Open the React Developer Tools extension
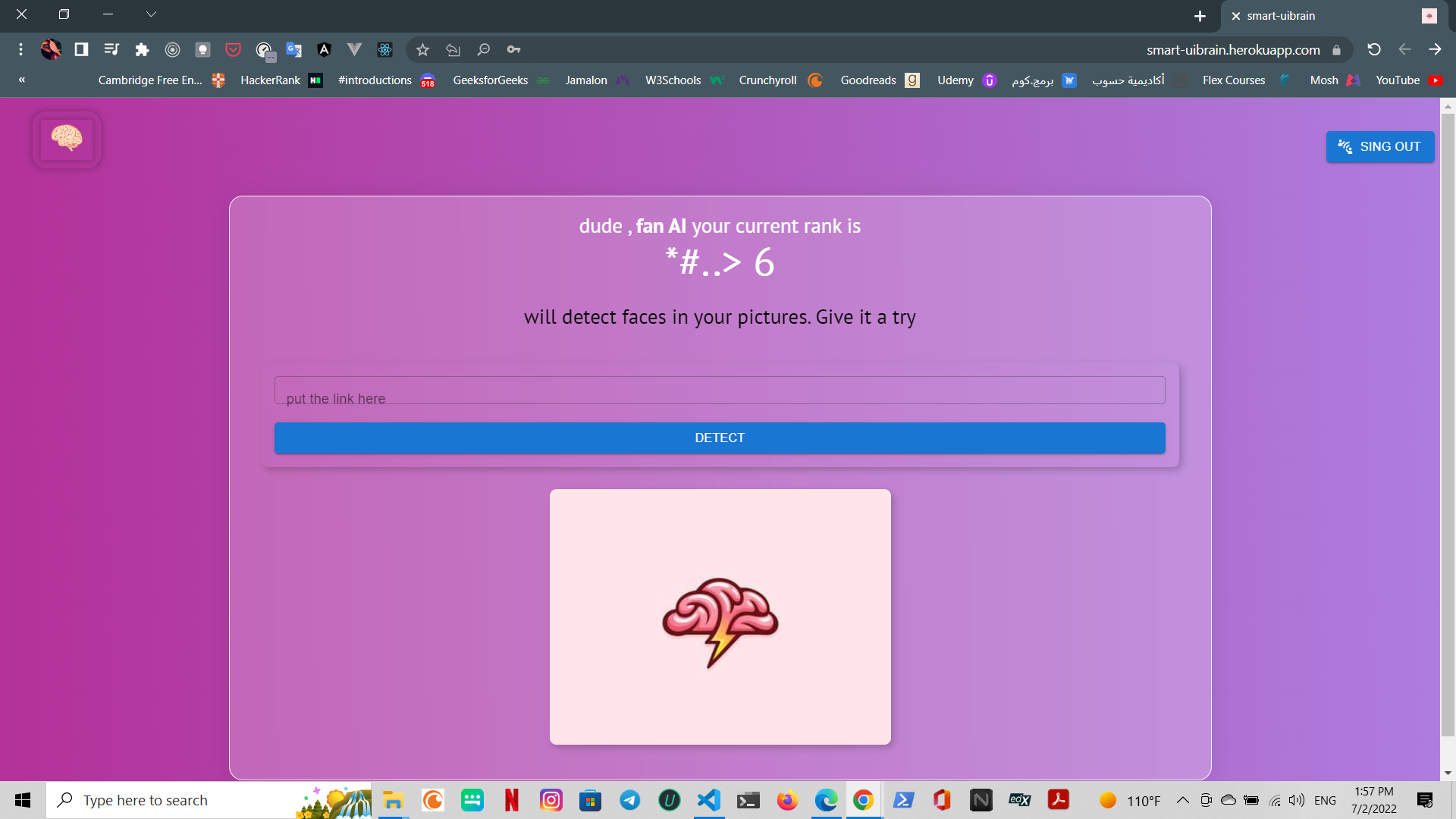The height and width of the screenshot is (819, 1456). point(384,49)
